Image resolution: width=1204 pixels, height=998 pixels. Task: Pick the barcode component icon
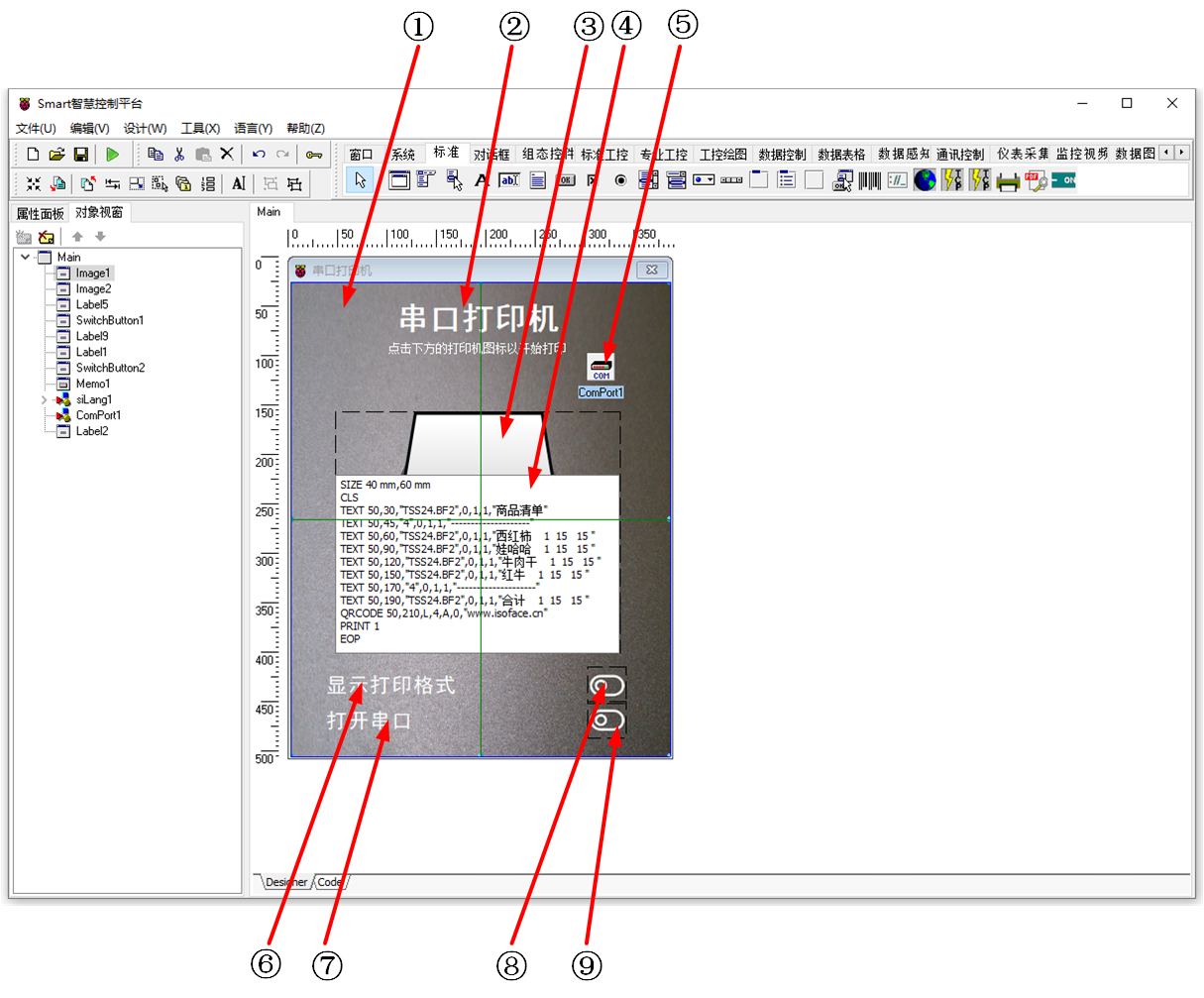(x=869, y=180)
